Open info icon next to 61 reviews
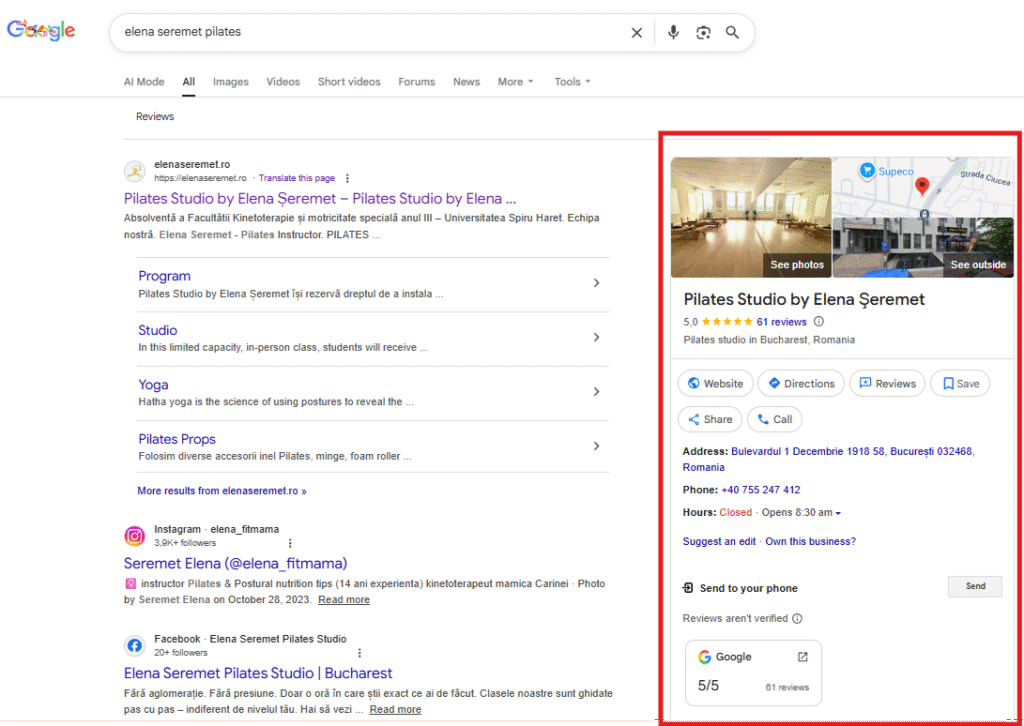This screenshot has width=1024, height=726. pyautogui.click(x=819, y=322)
